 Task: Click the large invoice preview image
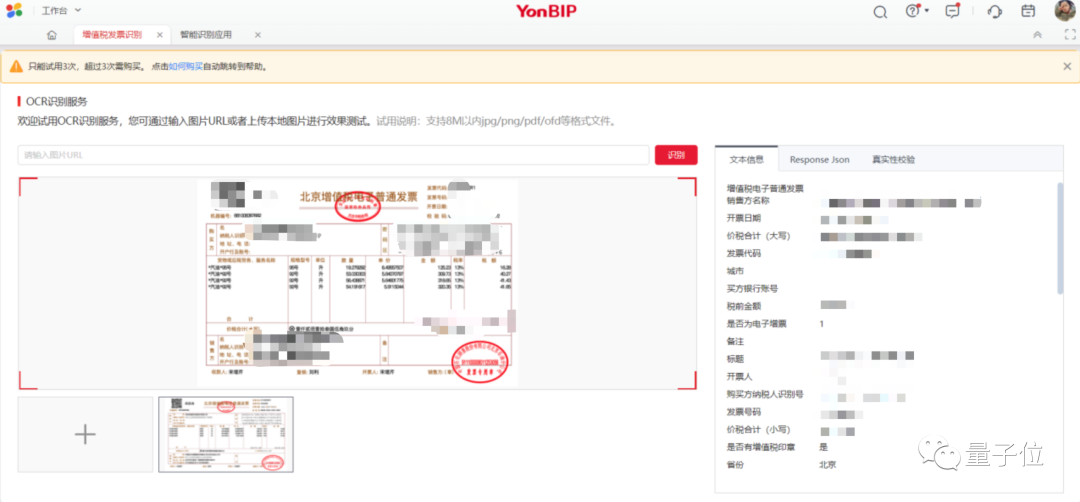coord(357,283)
